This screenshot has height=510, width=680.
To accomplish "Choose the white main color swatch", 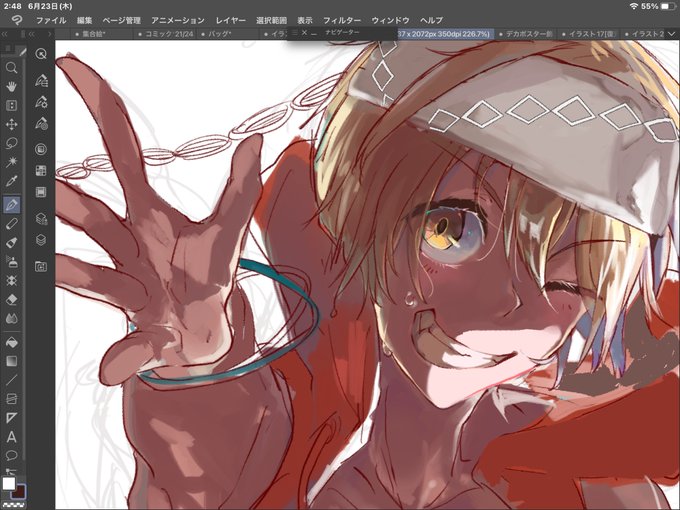I will coord(9,484).
